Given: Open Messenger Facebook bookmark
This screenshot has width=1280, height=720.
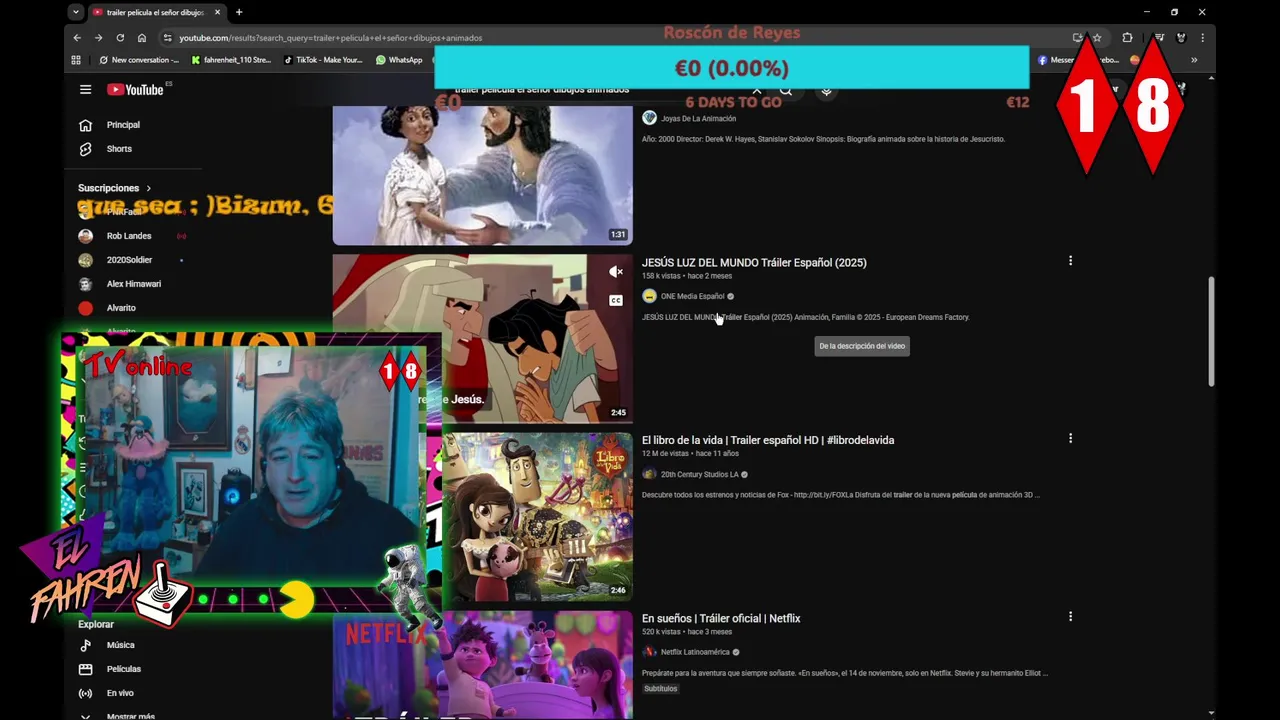Looking at the screenshot, I should tap(1078, 60).
